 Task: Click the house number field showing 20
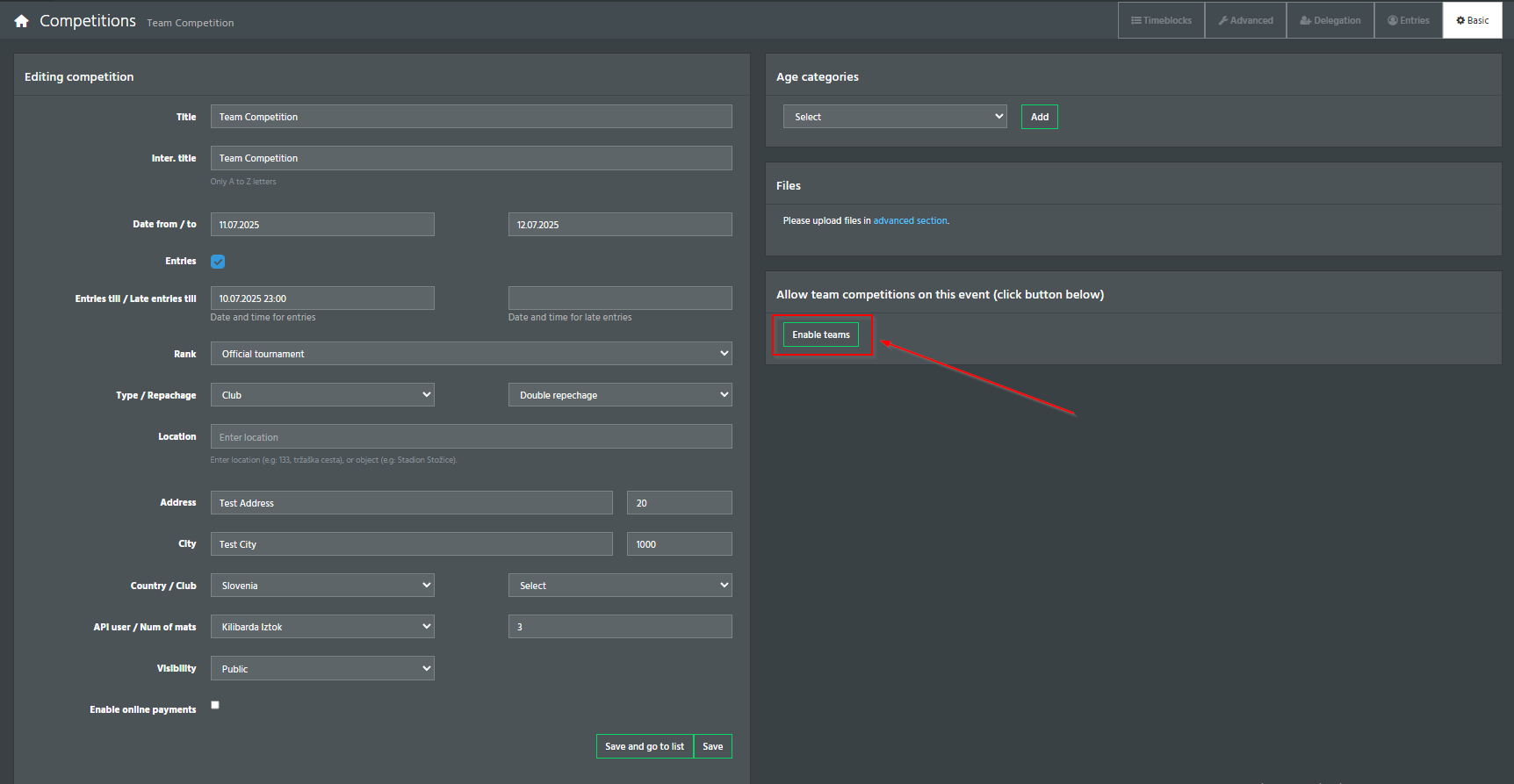tap(680, 503)
